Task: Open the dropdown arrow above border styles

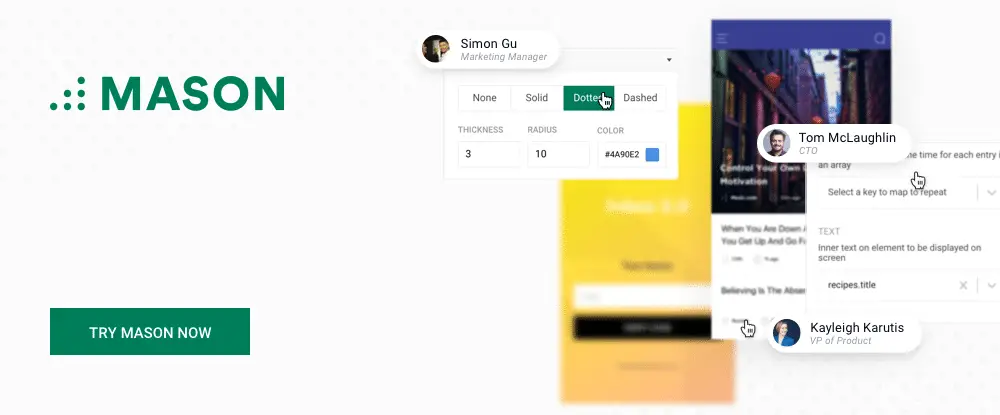Action: (x=669, y=60)
